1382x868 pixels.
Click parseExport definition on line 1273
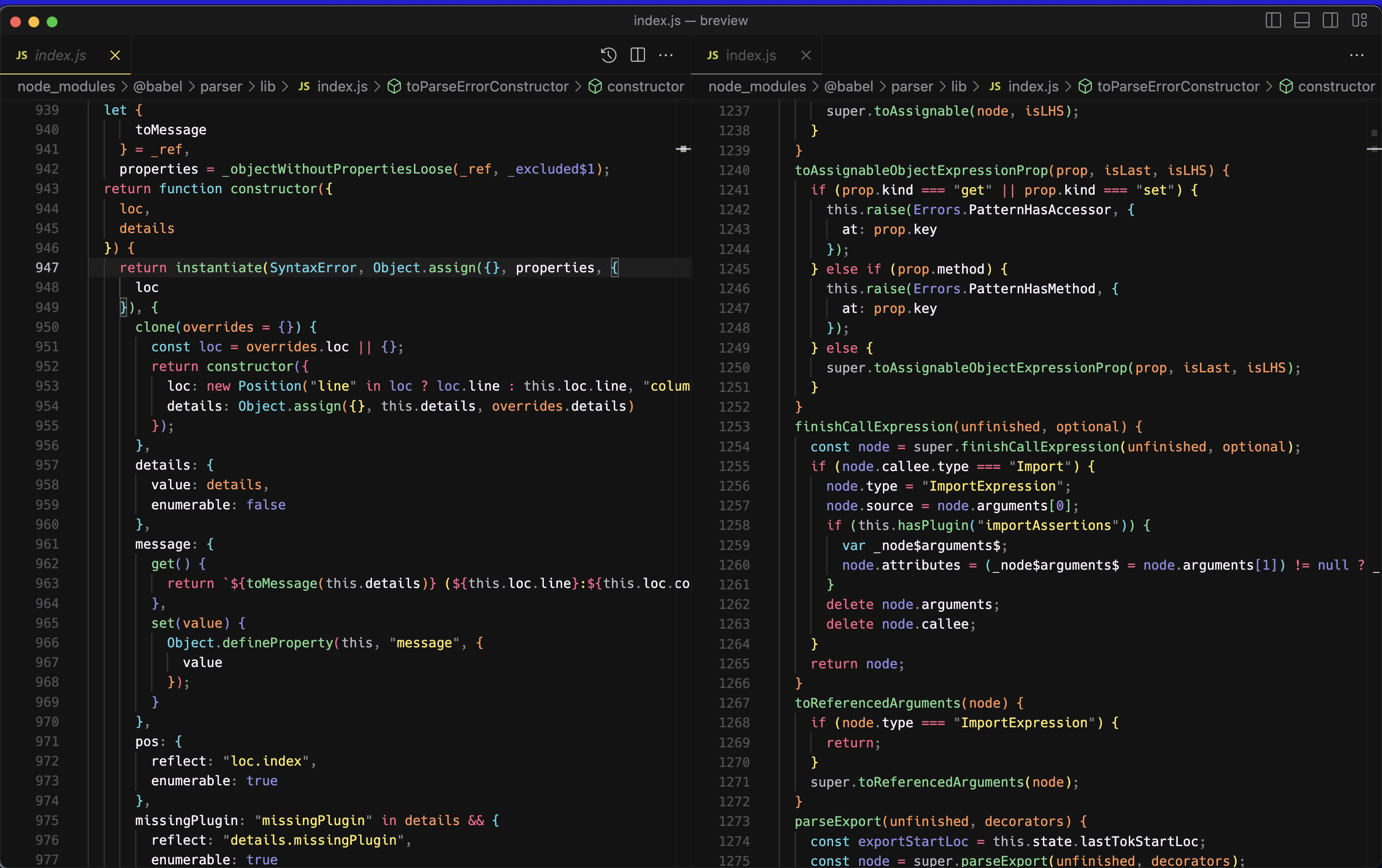(838, 821)
